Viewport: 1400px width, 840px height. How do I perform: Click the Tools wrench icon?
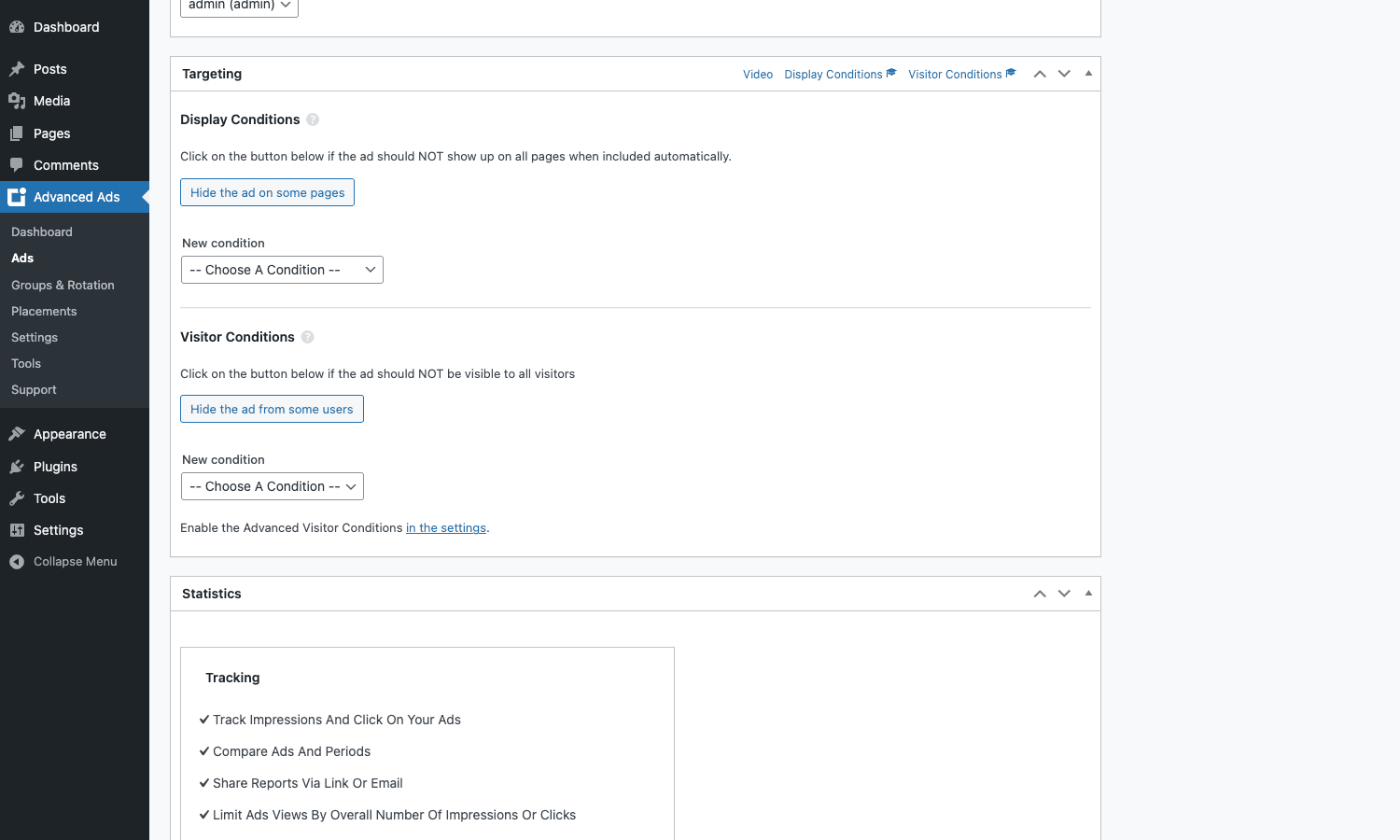coord(17,498)
